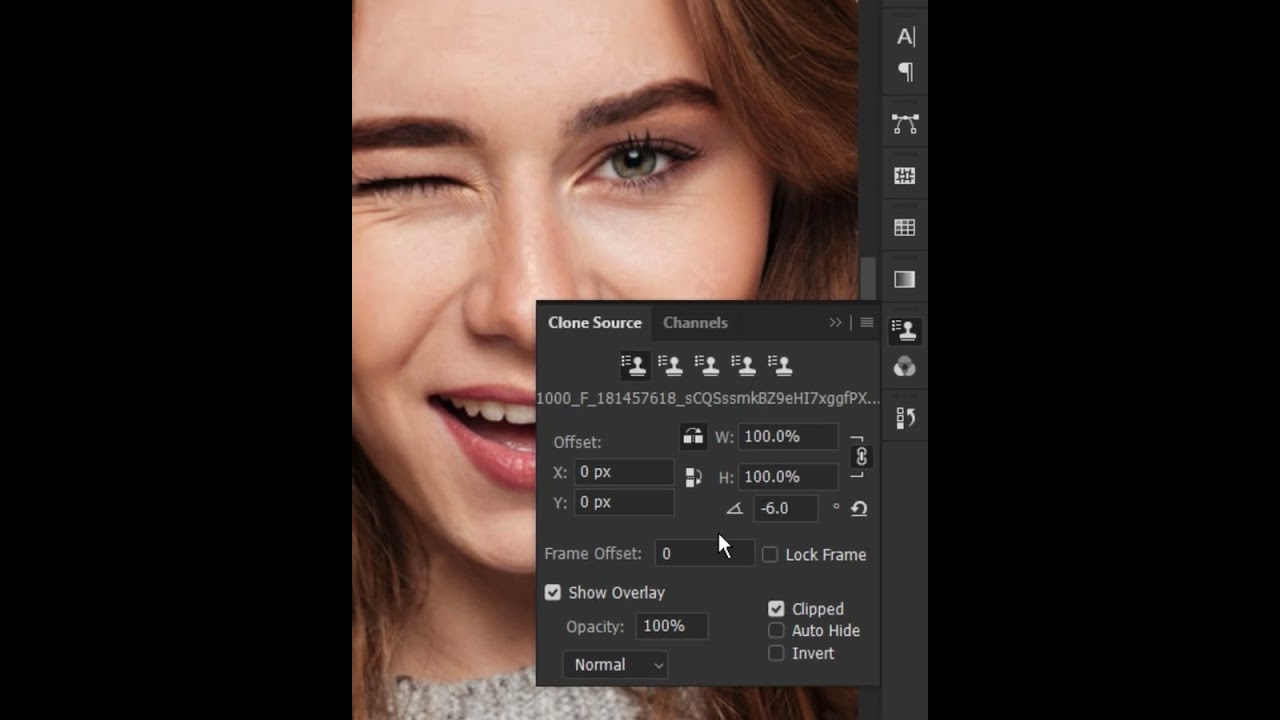Image resolution: width=1280 pixels, height=720 pixels.
Task: Click the Offset: label
Action: point(577,442)
